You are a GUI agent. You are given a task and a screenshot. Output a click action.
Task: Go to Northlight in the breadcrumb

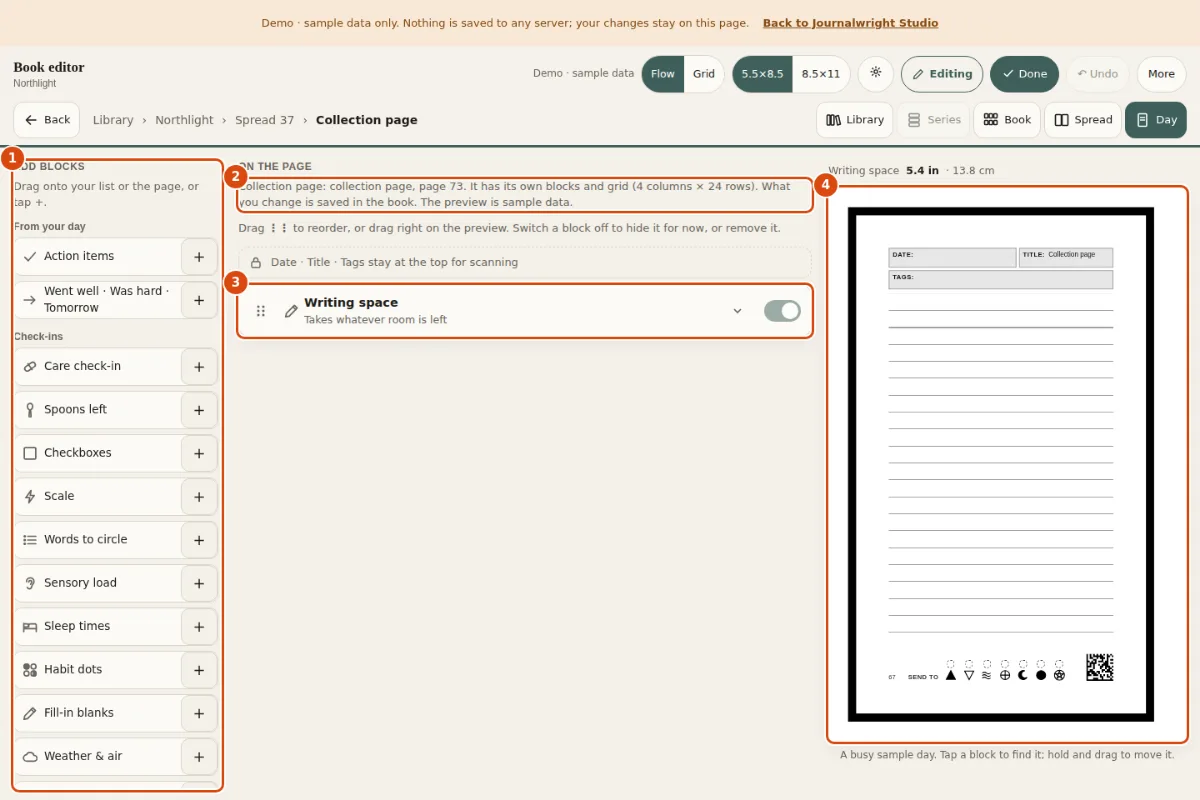click(x=184, y=120)
